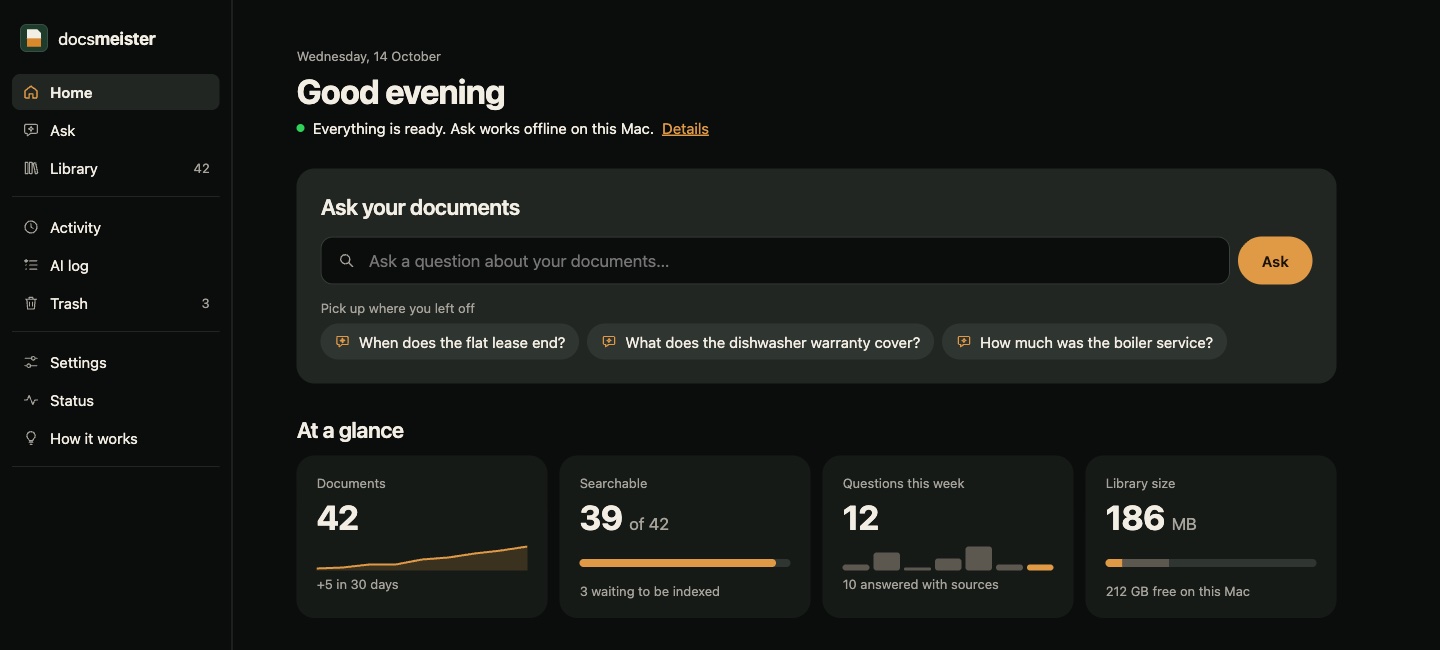Click the 'Good evening' heading
Viewport: 1440px width, 650px height.
(x=401, y=92)
